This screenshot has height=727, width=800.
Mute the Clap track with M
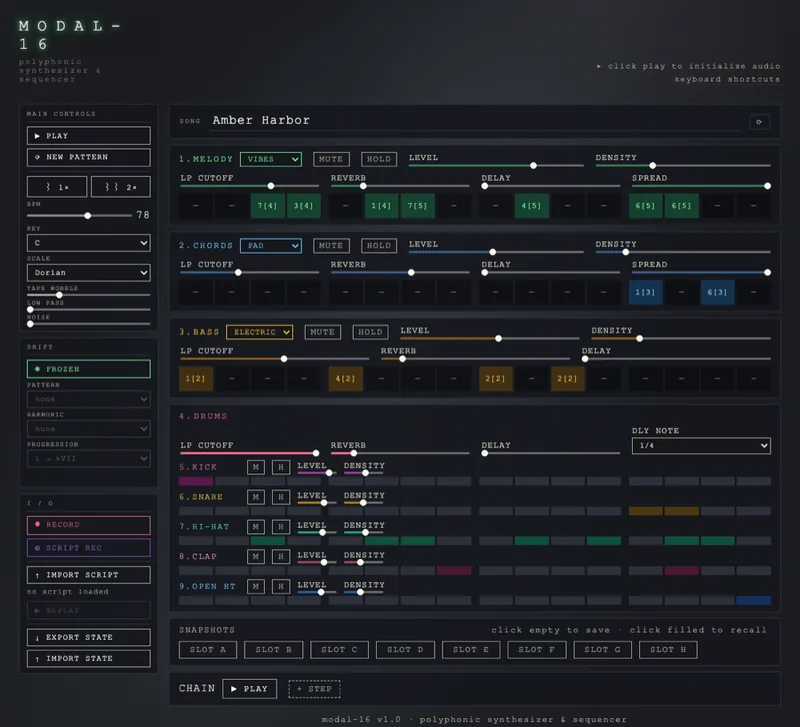tap(256, 557)
